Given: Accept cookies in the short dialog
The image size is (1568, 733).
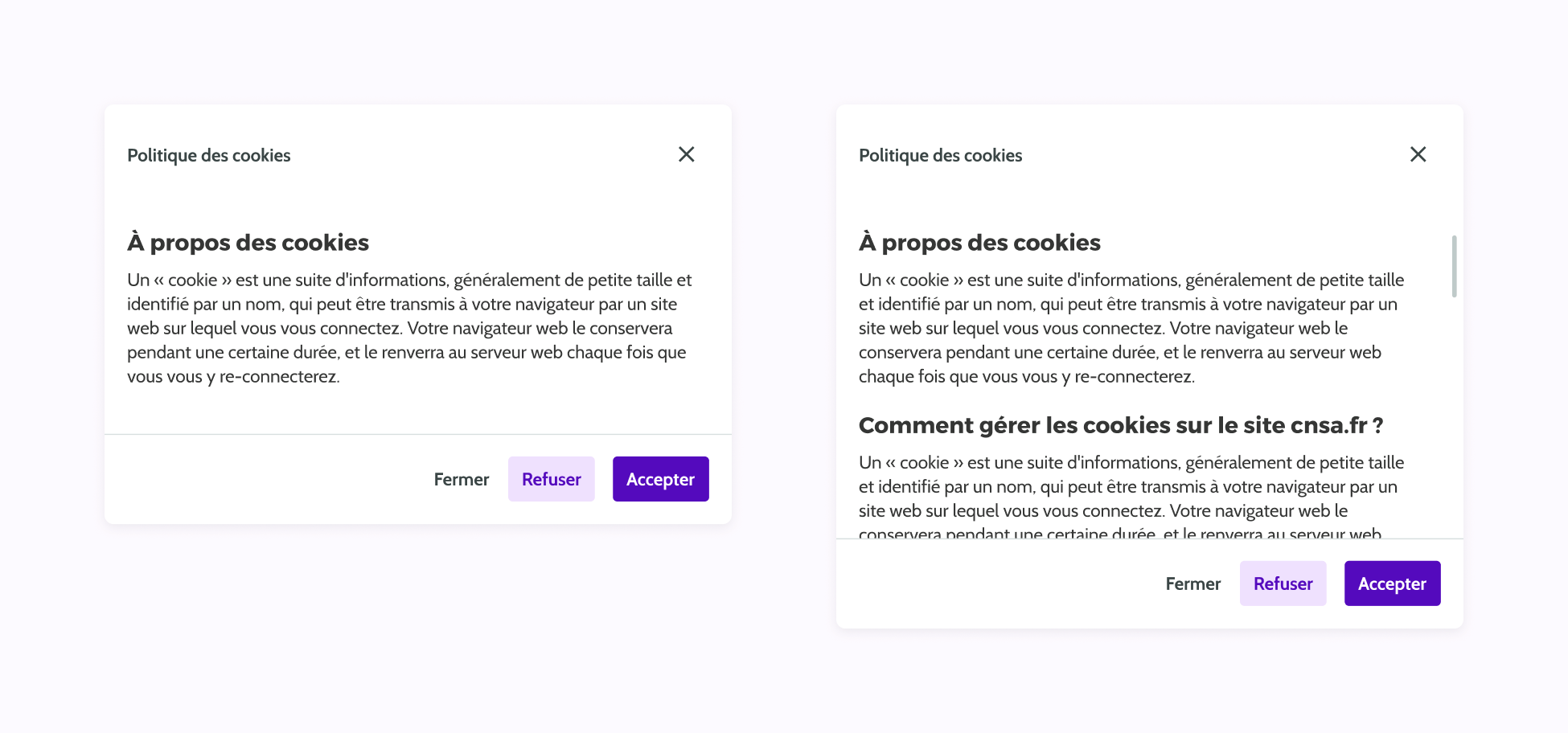Looking at the screenshot, I should (660, 479).
